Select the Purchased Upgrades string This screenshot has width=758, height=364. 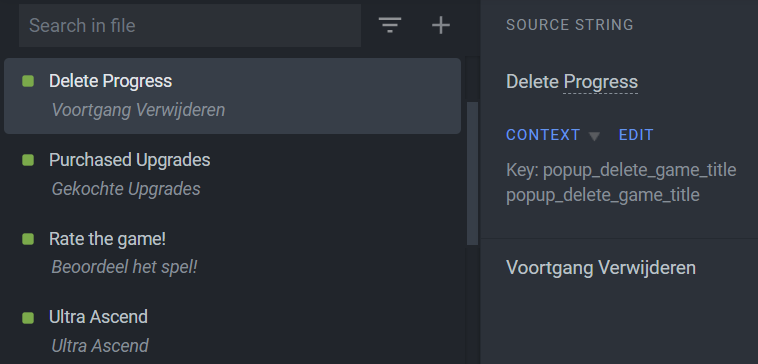pos(233,174)
